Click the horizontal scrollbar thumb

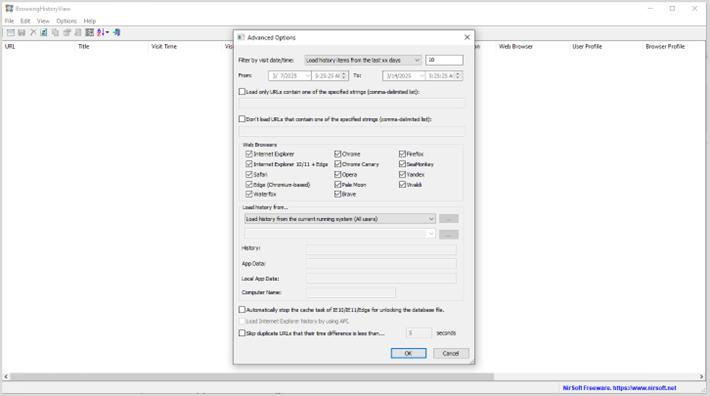click(252, 377)
